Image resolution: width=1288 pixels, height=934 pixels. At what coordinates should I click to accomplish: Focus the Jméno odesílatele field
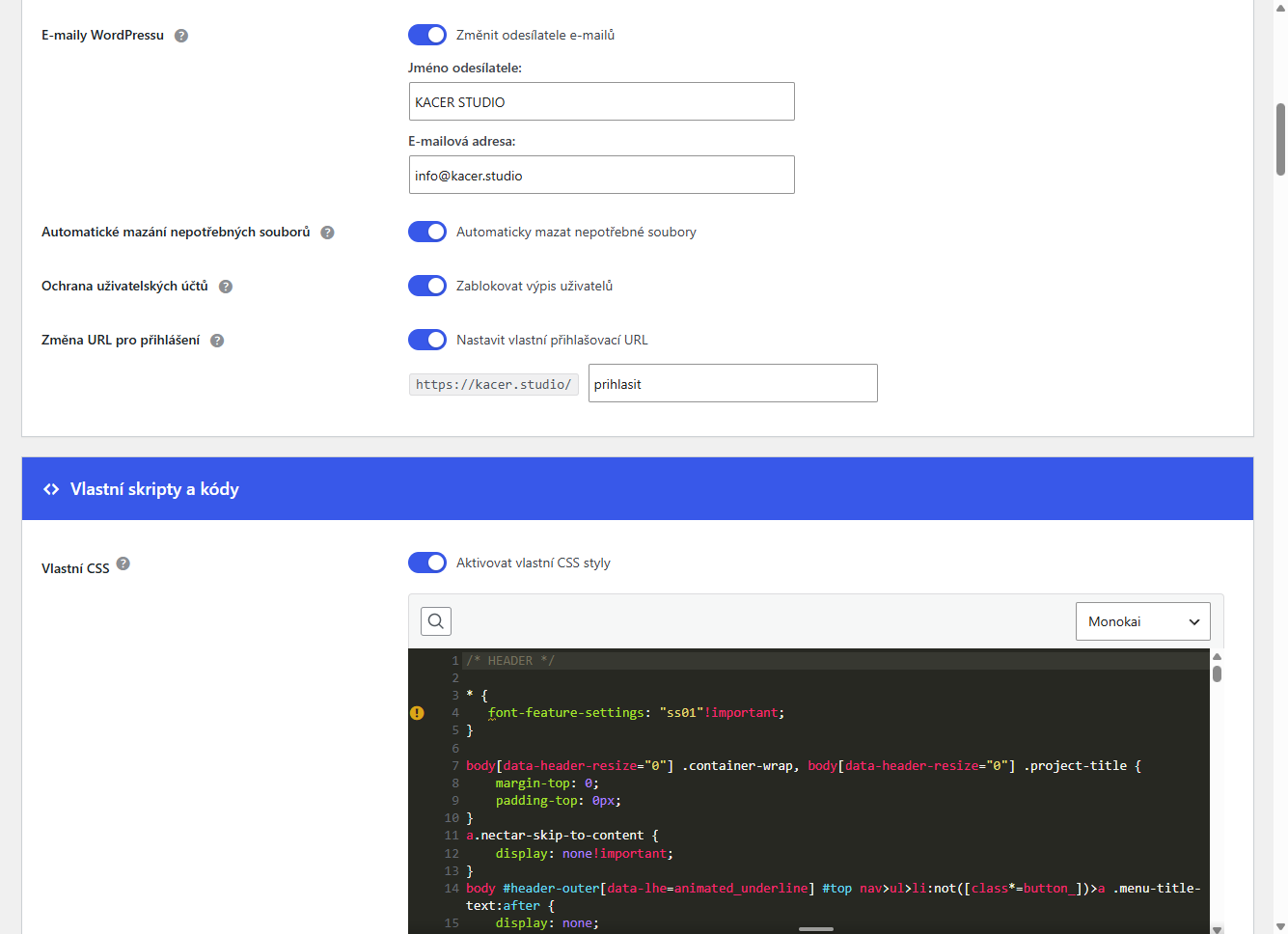[x=601, y=101]
